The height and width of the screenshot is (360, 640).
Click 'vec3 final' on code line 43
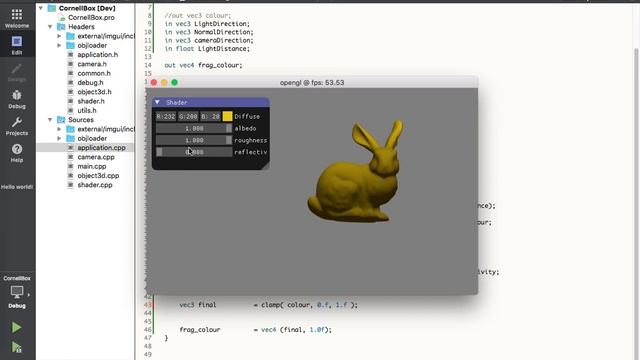[198, 305]
